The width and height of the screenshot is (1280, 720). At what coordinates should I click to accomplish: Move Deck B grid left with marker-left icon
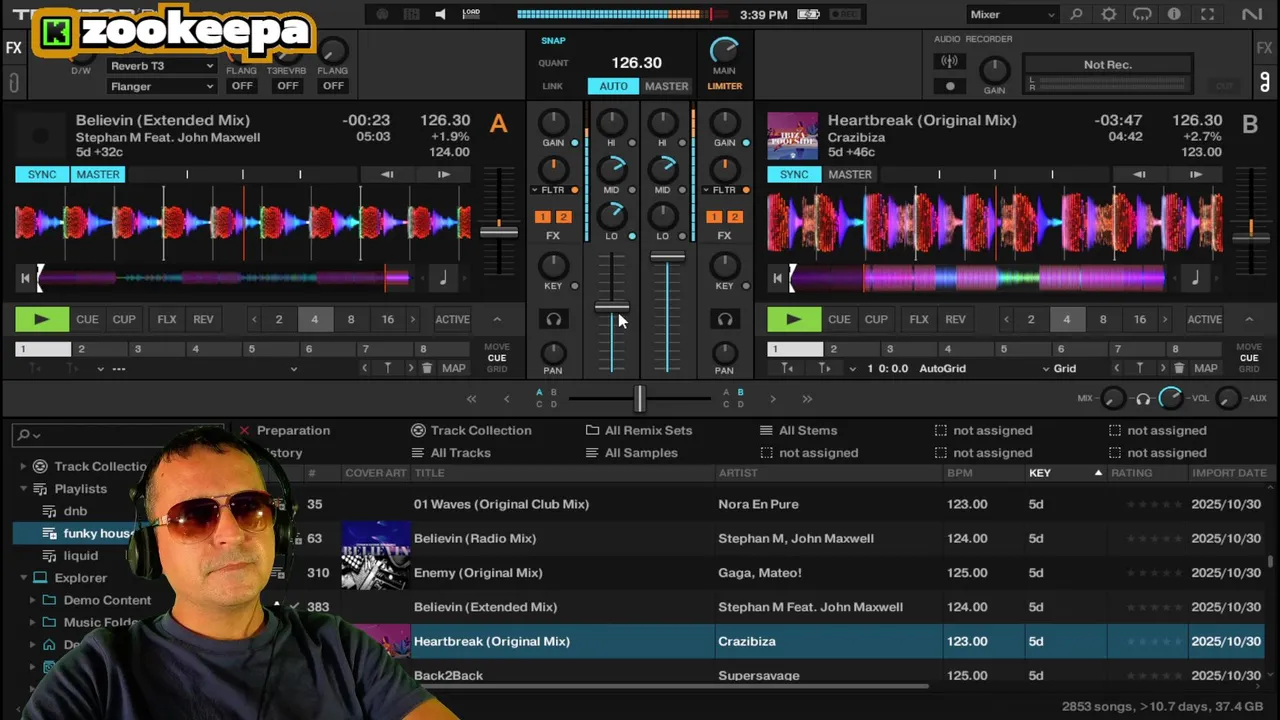click(788, 368)
